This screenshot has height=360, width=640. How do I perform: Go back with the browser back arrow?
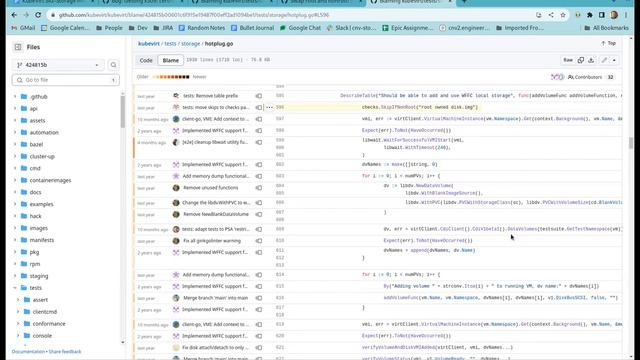point(14,15)
